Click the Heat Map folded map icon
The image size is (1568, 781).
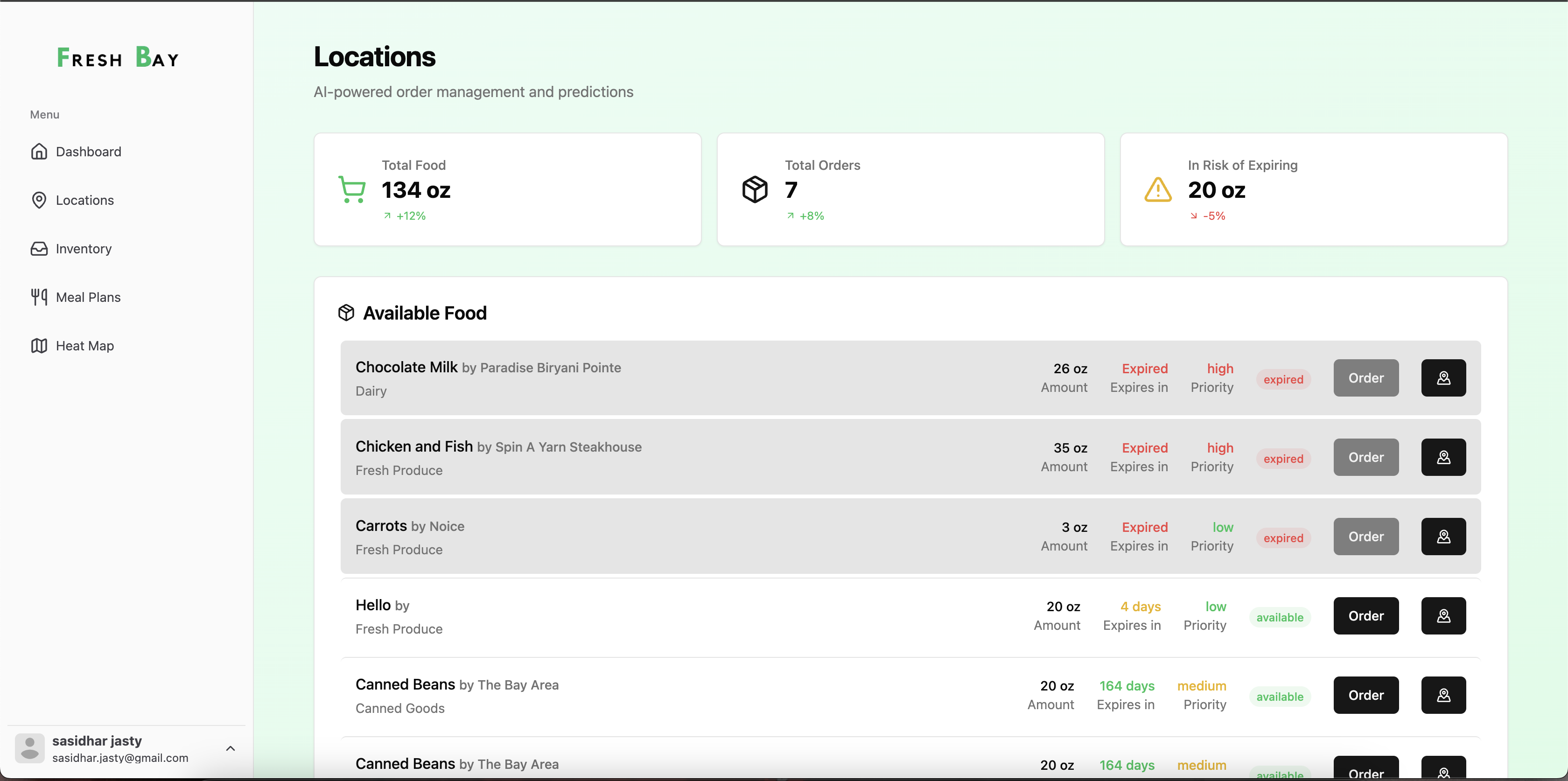click(x=39, y=346)
